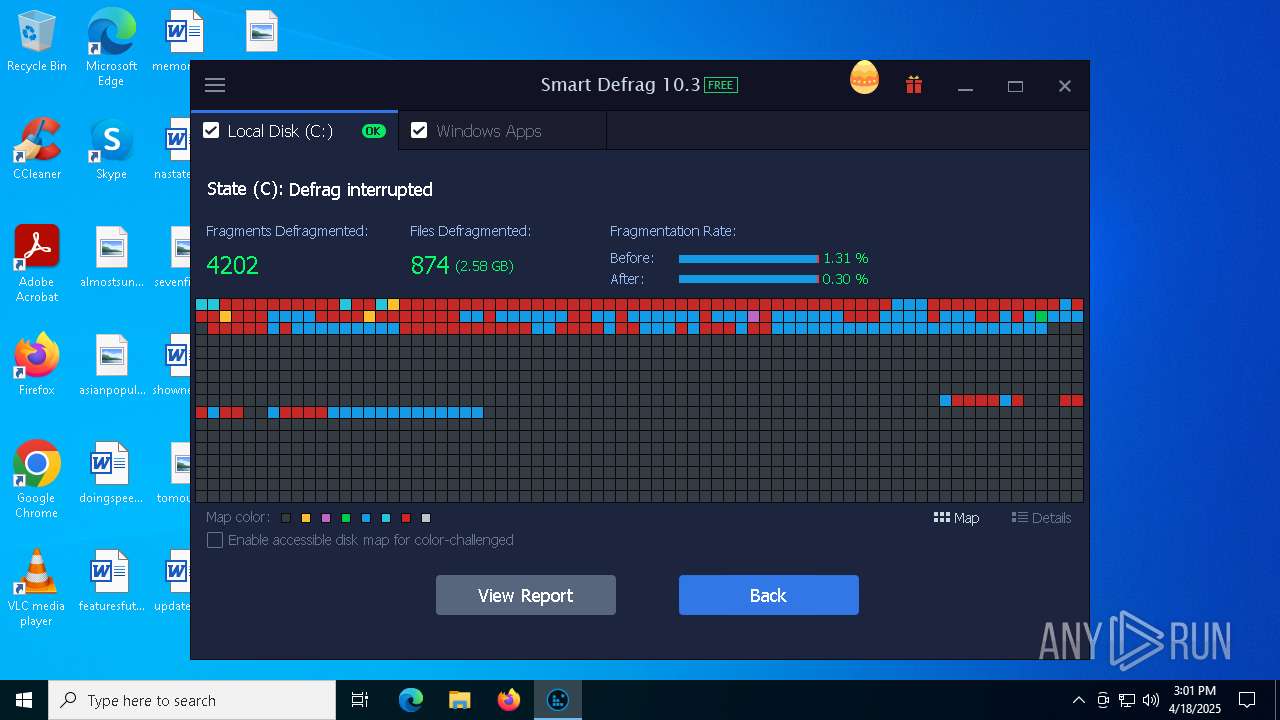Click the purple block in the disk map
The height and width of the screenshot is (720, 1280).
(753, 316)
